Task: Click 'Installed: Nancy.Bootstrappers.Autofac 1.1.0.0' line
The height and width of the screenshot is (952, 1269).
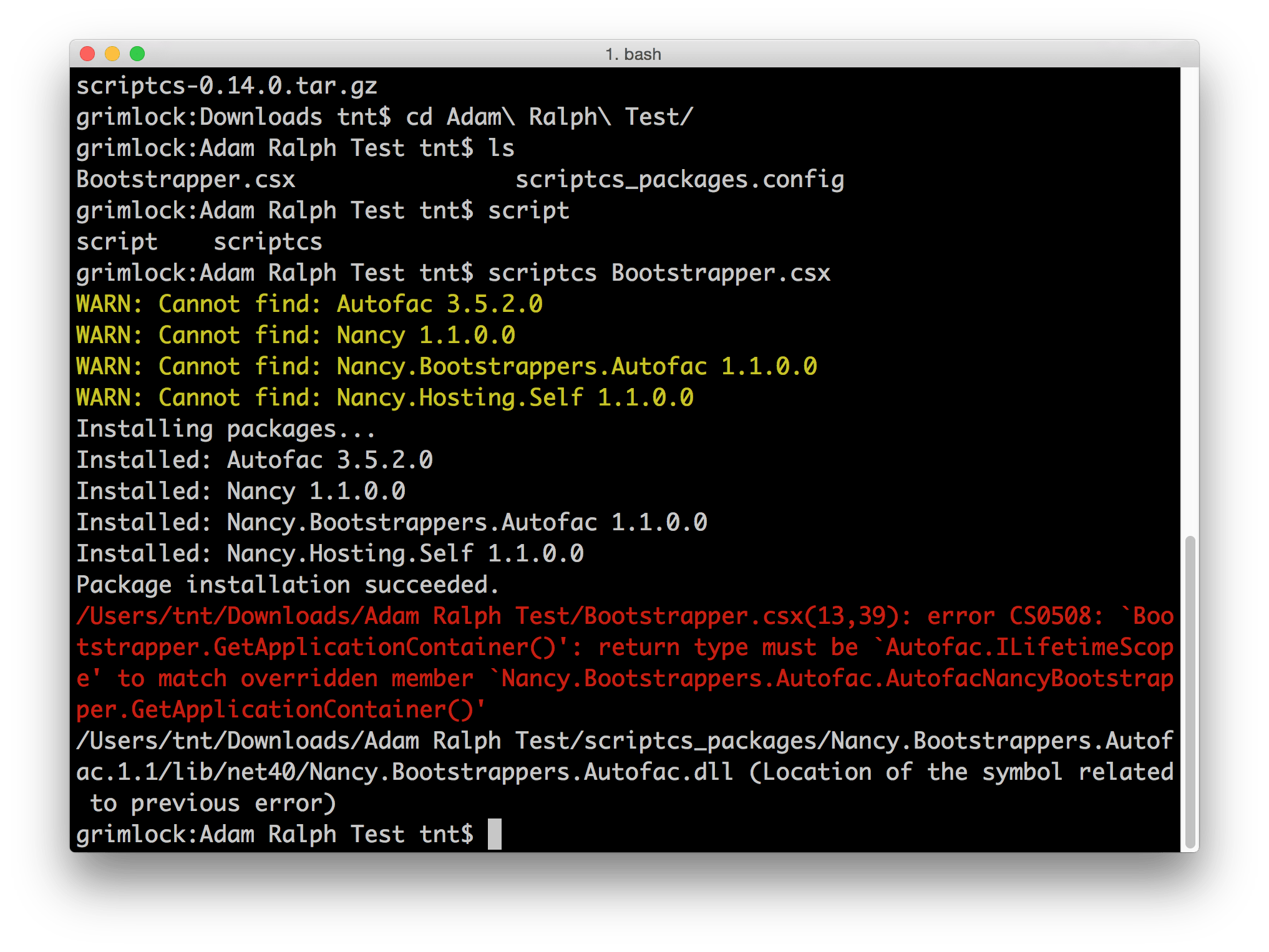Action: 392,523
